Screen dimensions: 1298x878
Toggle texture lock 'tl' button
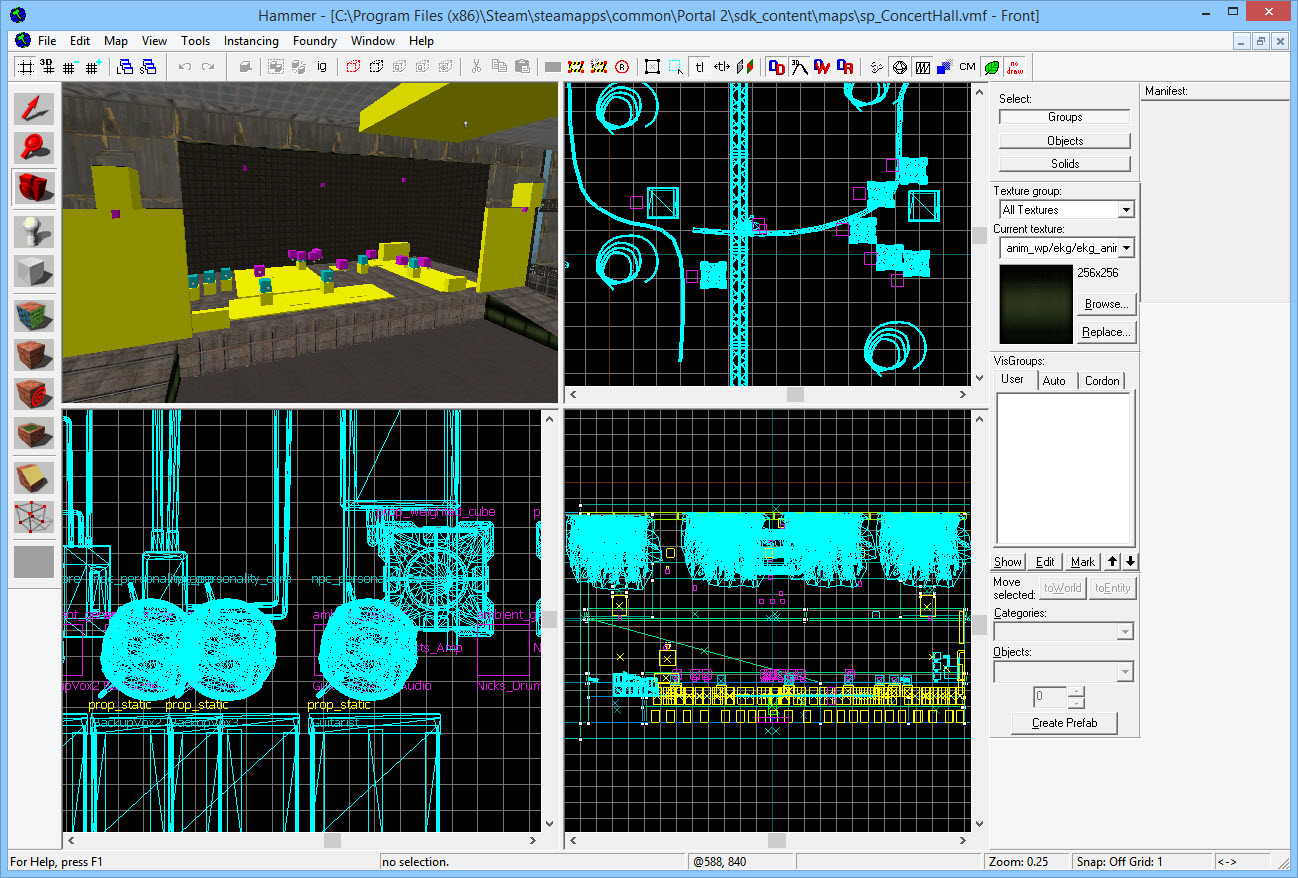[699, 67]
